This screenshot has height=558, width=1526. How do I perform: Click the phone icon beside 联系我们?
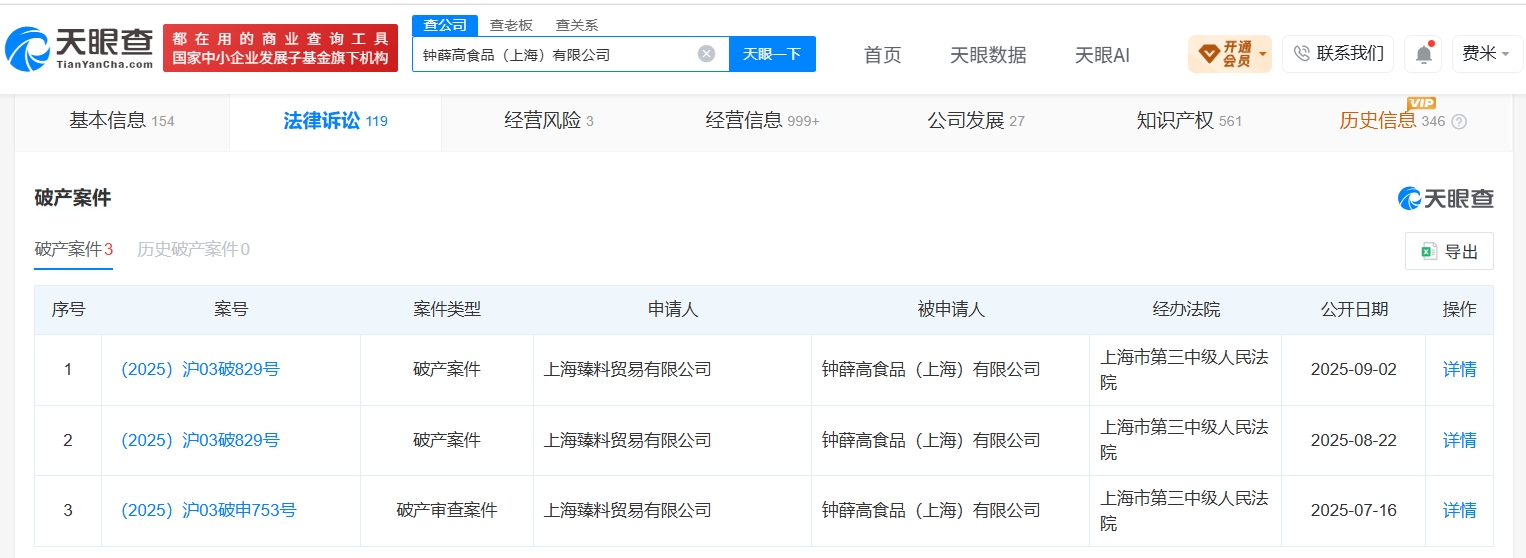pyautogui.click(x=1301, y=54)
